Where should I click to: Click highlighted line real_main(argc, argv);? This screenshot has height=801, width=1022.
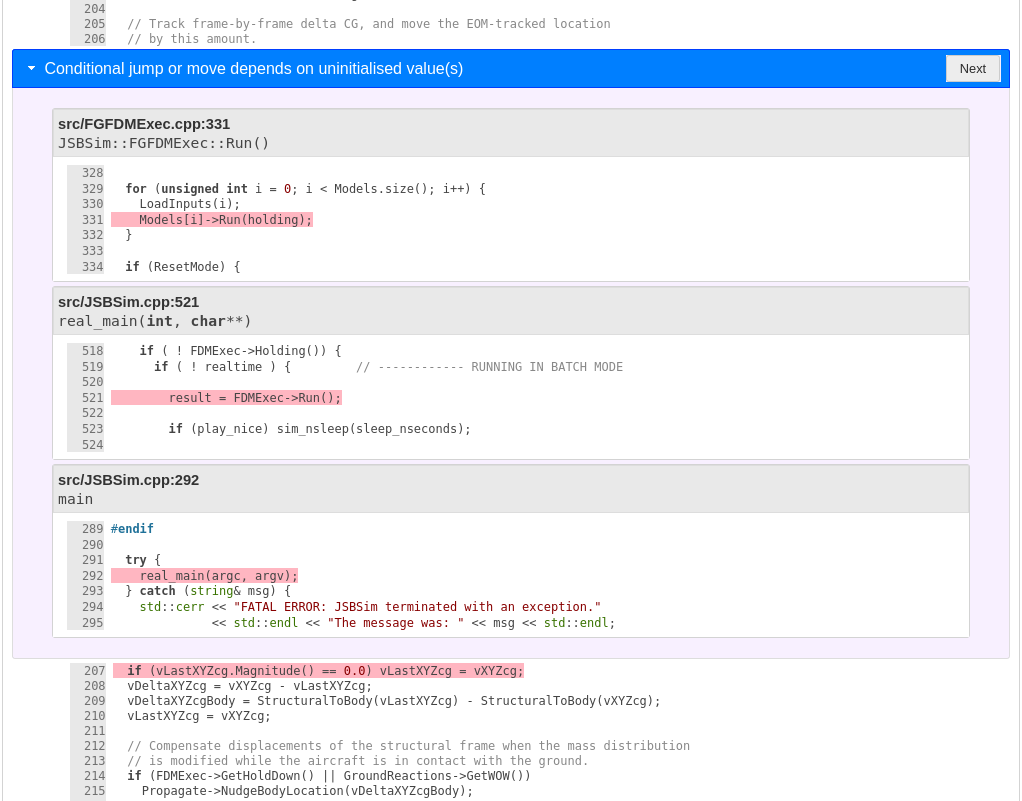pyautogui.click(x=205, y=575)
